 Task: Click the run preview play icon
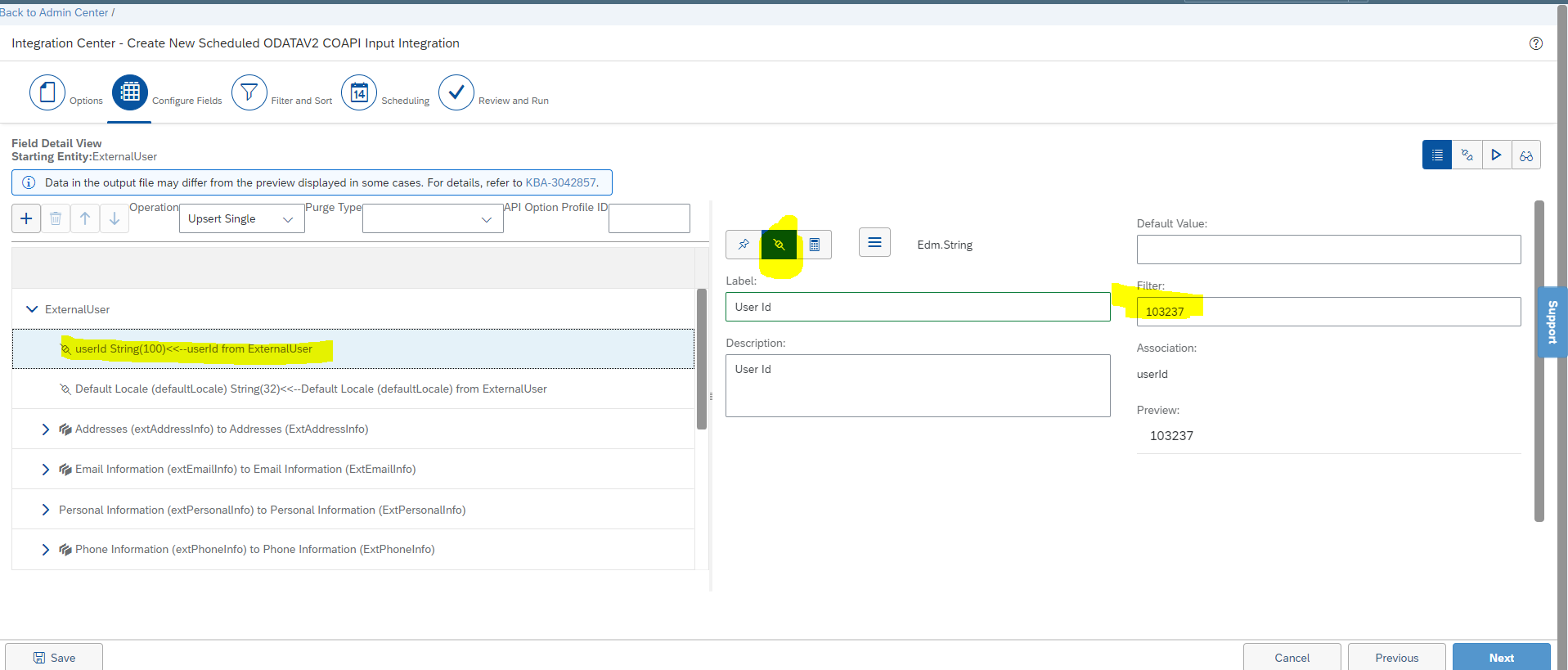point(1496,155)
